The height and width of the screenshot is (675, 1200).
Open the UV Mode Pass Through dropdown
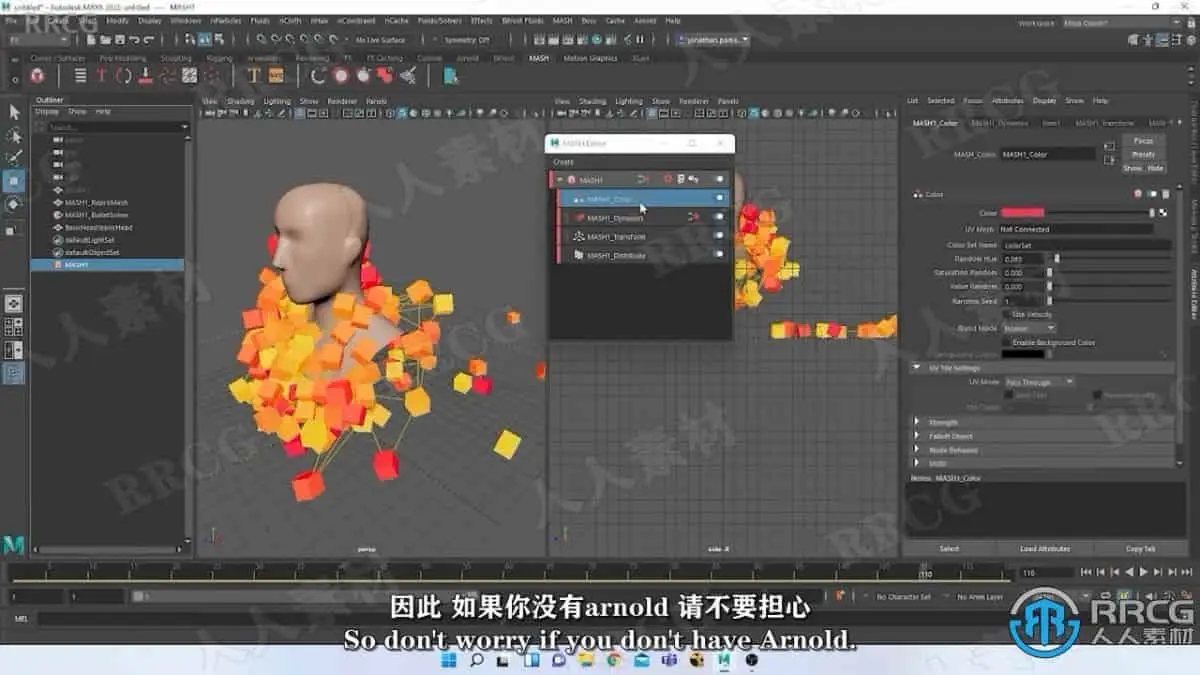coord(1038,382)
